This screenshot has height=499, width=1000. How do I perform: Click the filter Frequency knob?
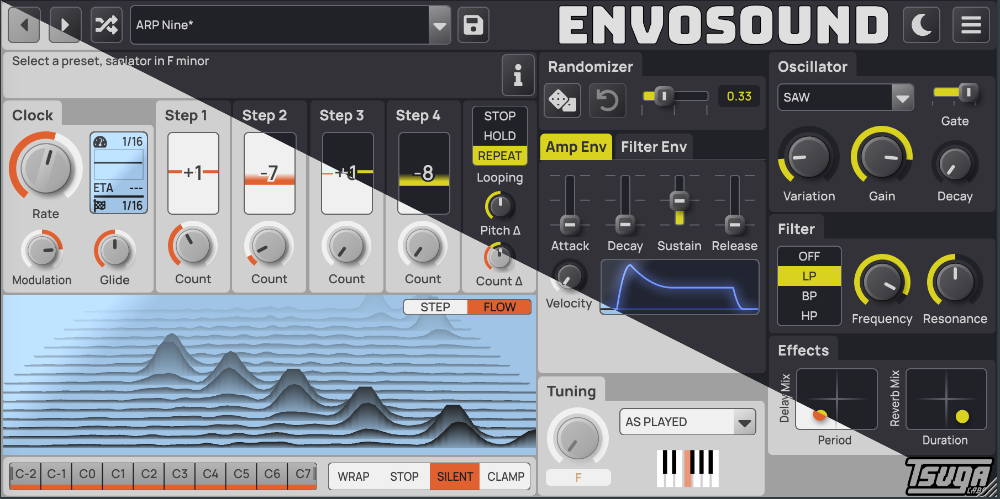point(882,284)
